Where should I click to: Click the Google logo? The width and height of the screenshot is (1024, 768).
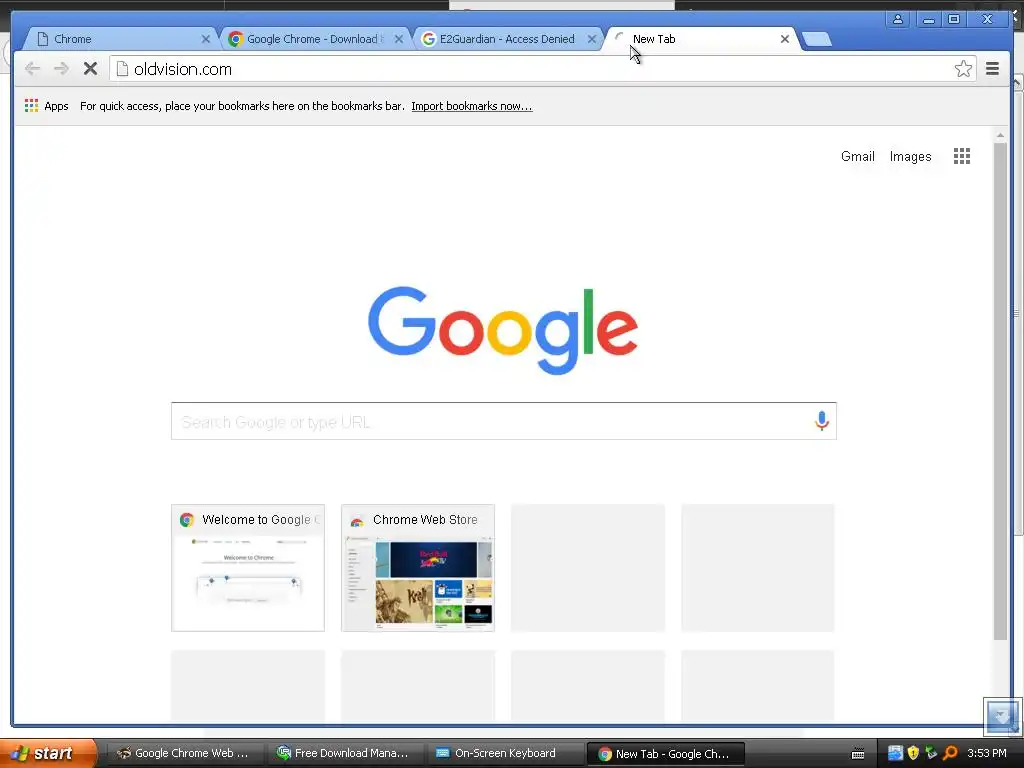[x=503, y=330]
